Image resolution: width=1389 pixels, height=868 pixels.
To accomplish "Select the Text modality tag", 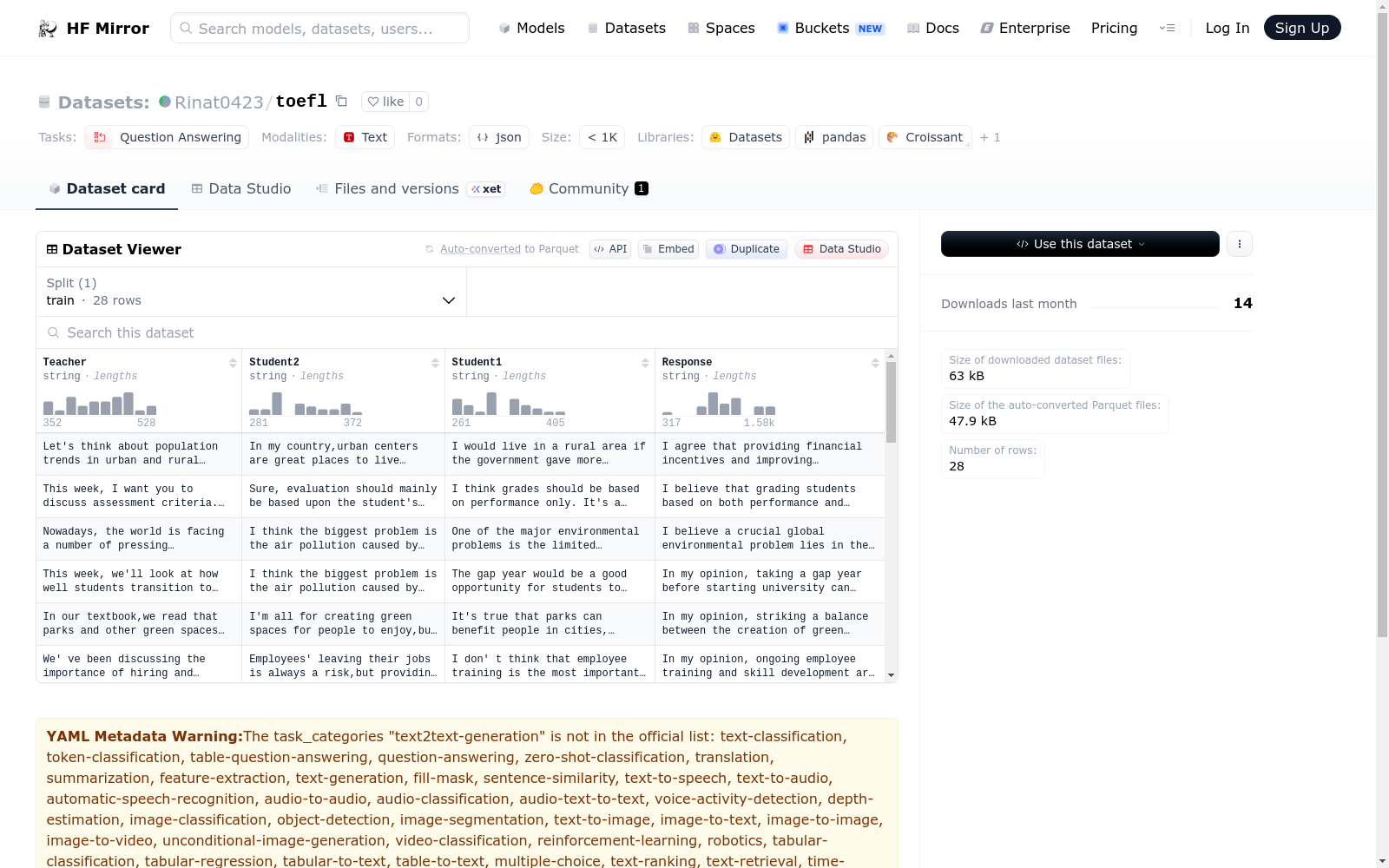I will pos(365,137).
